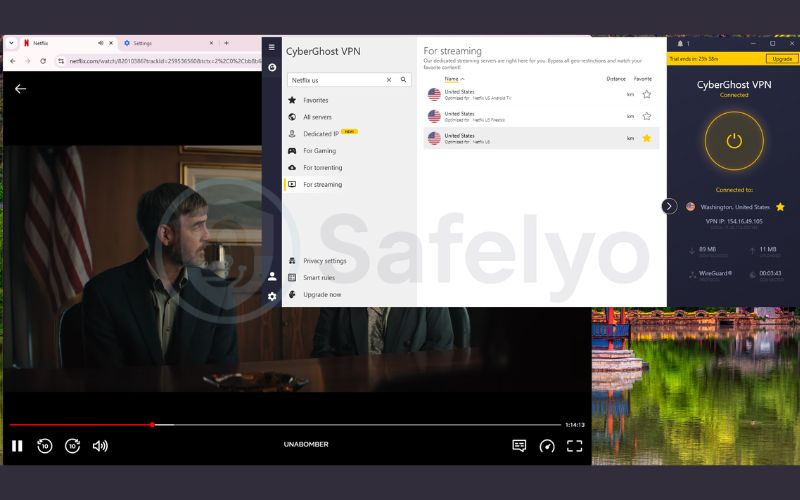The width and height of the screenshot is (800, 500).
Task: Enter Netflix fullscreen mode
Action: click(x=574, y=446)
